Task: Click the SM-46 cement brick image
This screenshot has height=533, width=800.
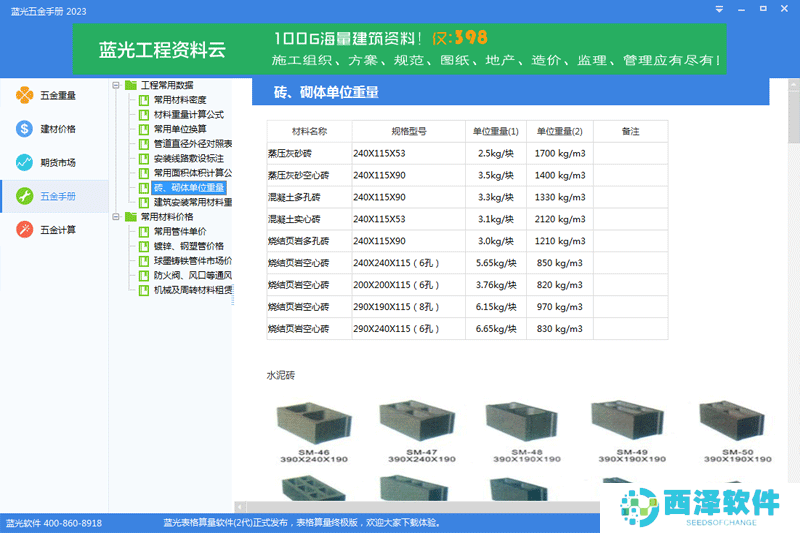Action: [314, 422]
